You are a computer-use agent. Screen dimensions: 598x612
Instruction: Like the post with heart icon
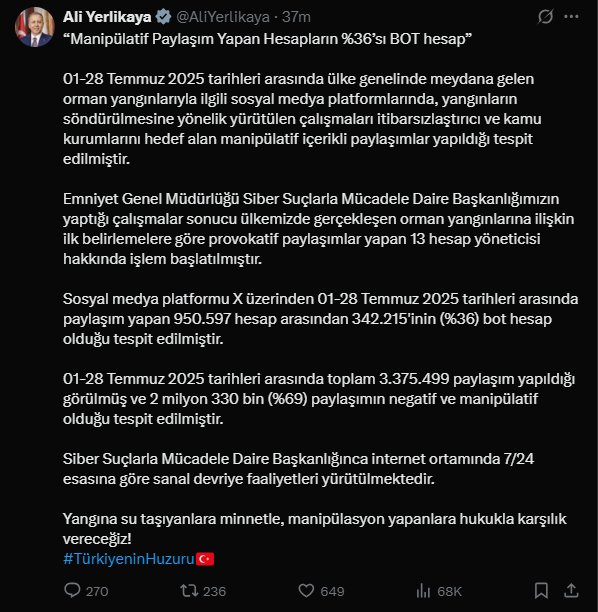tap(306, 591)
